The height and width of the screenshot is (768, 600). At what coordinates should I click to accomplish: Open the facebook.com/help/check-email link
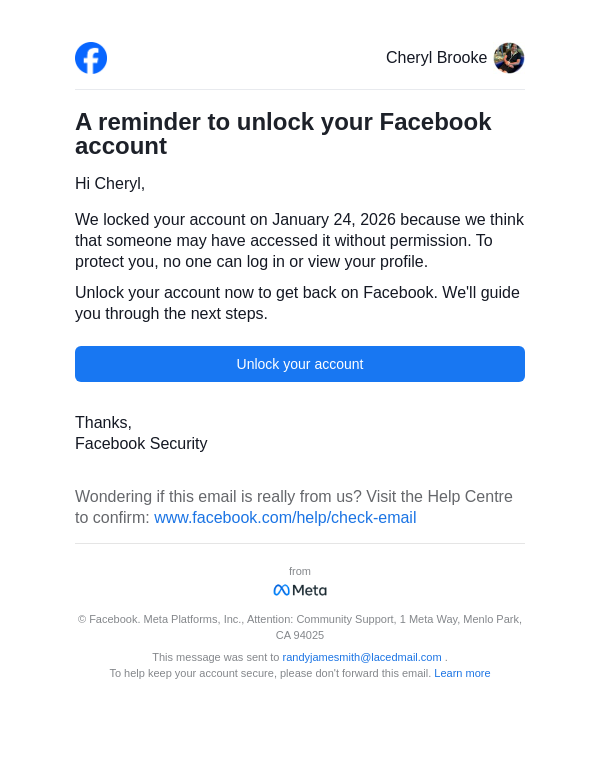(285, 518)
